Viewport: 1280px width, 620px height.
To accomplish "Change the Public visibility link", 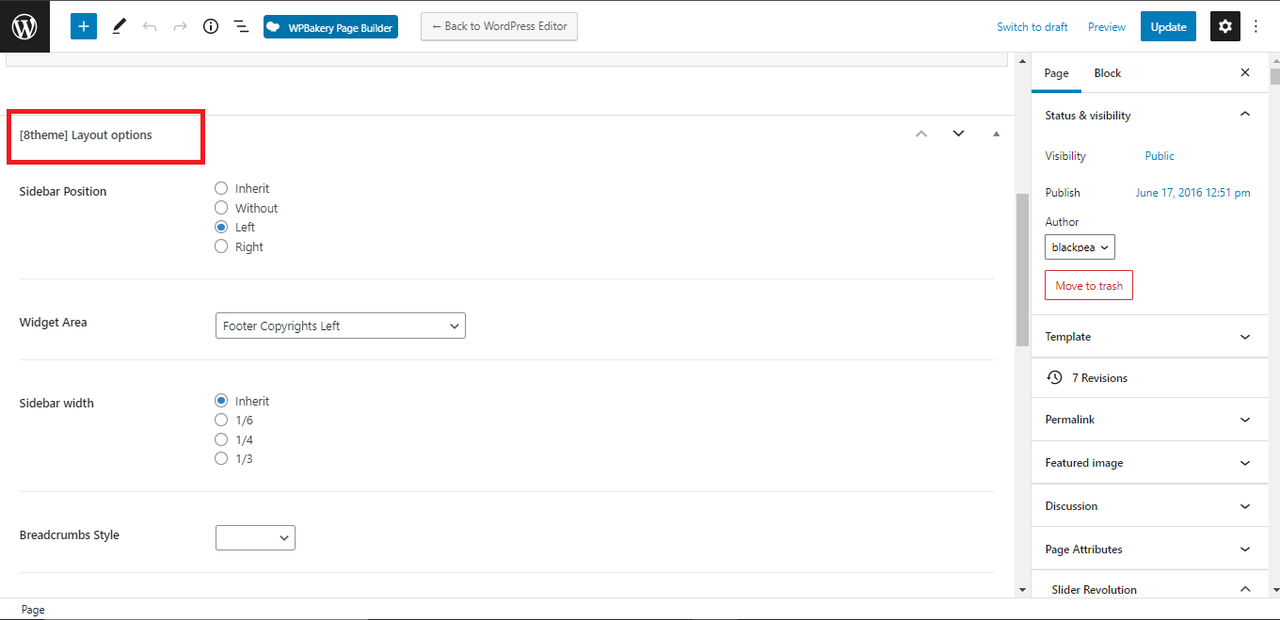I will point(1159,156).
